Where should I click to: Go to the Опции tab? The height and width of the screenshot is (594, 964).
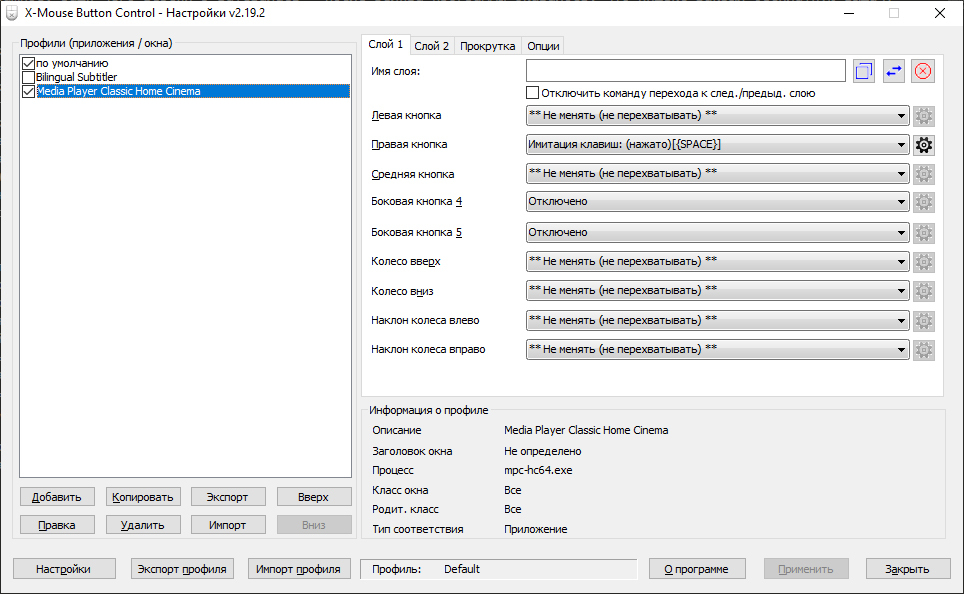point(543,46)
